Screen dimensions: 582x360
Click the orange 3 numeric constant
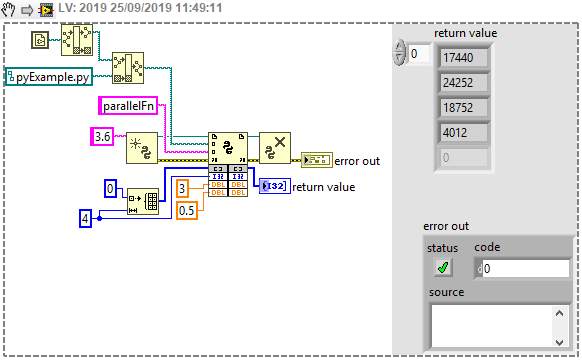click(x=182, y=188)
